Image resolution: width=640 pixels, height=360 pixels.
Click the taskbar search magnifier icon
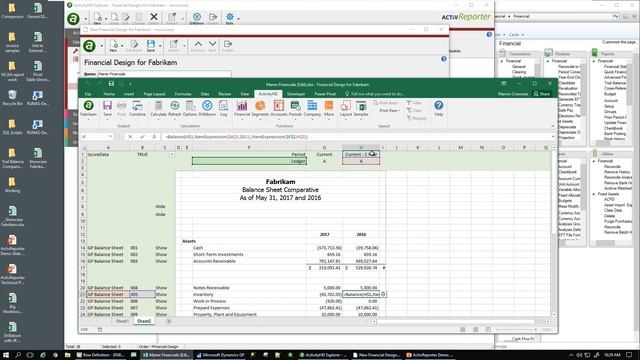[x=18, y=355]
